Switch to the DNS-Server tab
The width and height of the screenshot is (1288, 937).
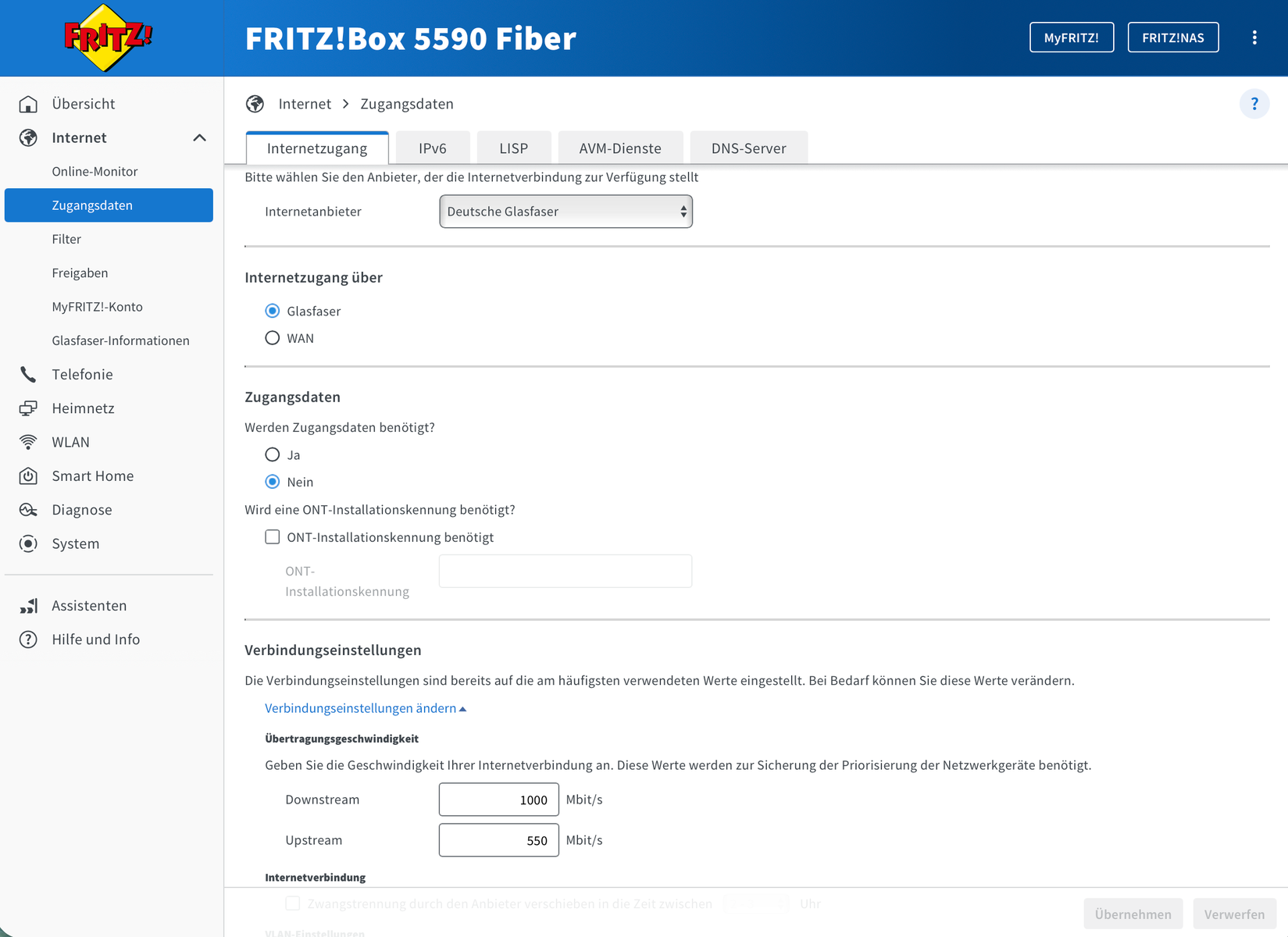tap(748, 148)
